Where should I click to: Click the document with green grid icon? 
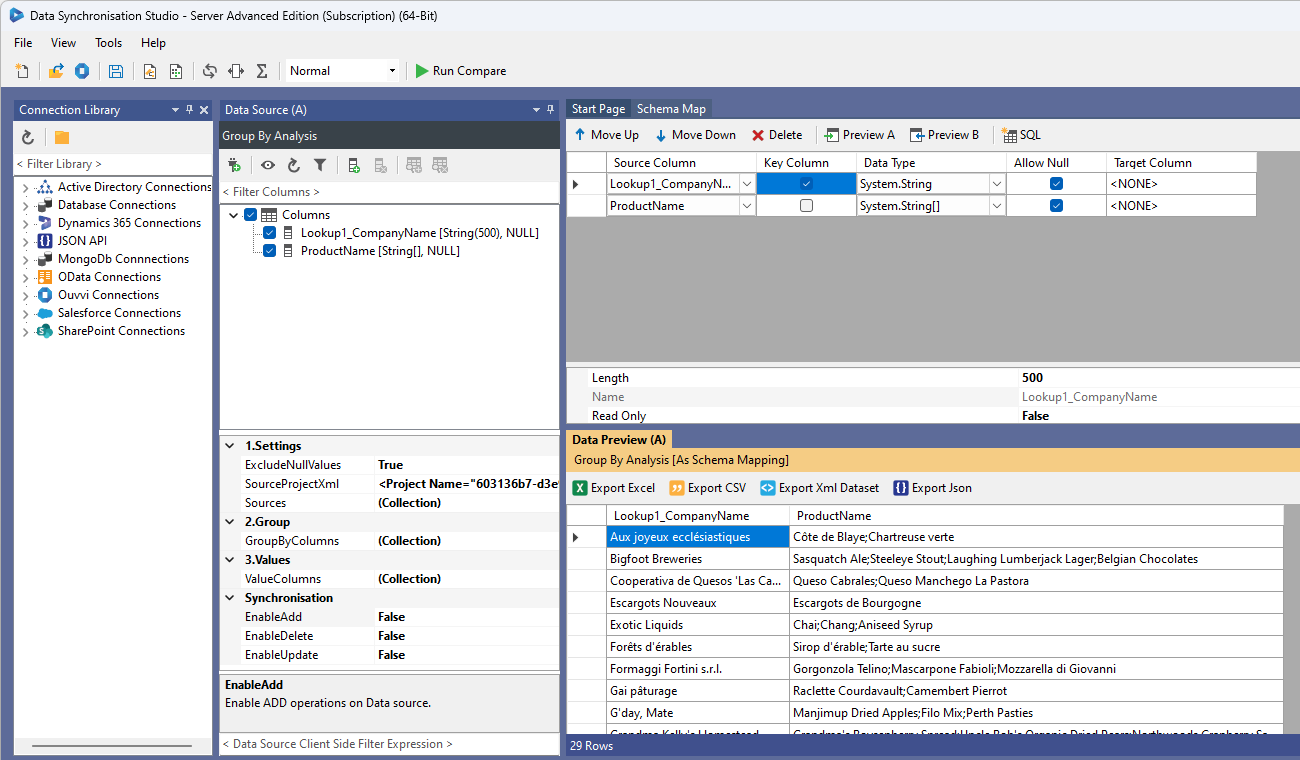pos(176,71)
